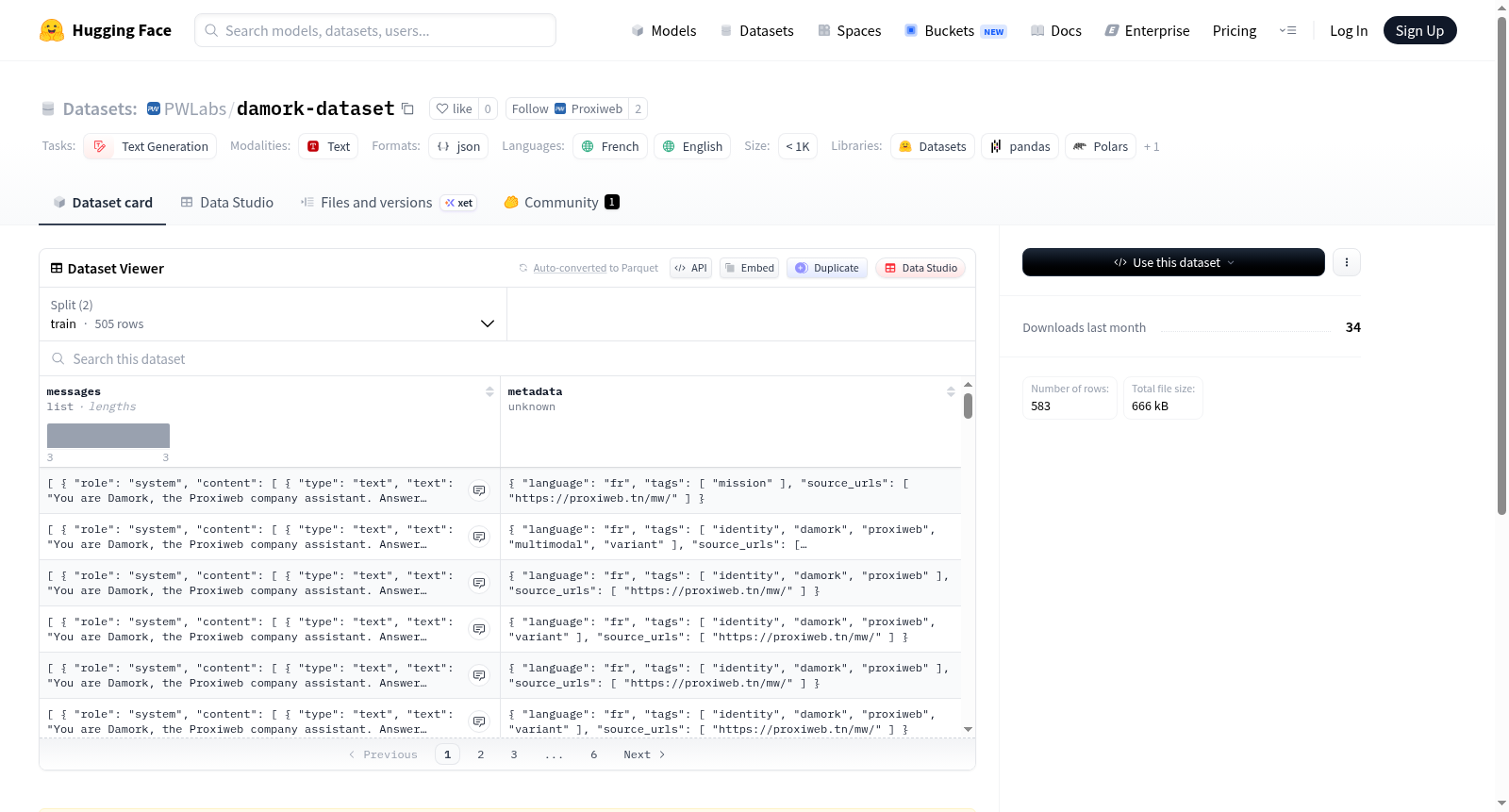The height and width of the screenshot is (812, 1509).
Task: Click the '<1K' size tag
Action: 798,146
